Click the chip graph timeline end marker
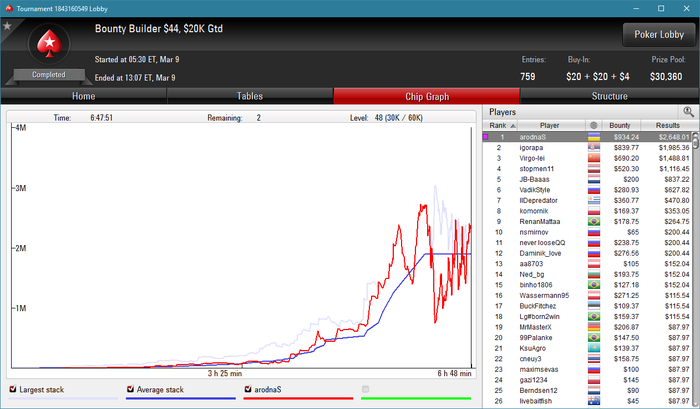The image size is (700, 409). 471,366
